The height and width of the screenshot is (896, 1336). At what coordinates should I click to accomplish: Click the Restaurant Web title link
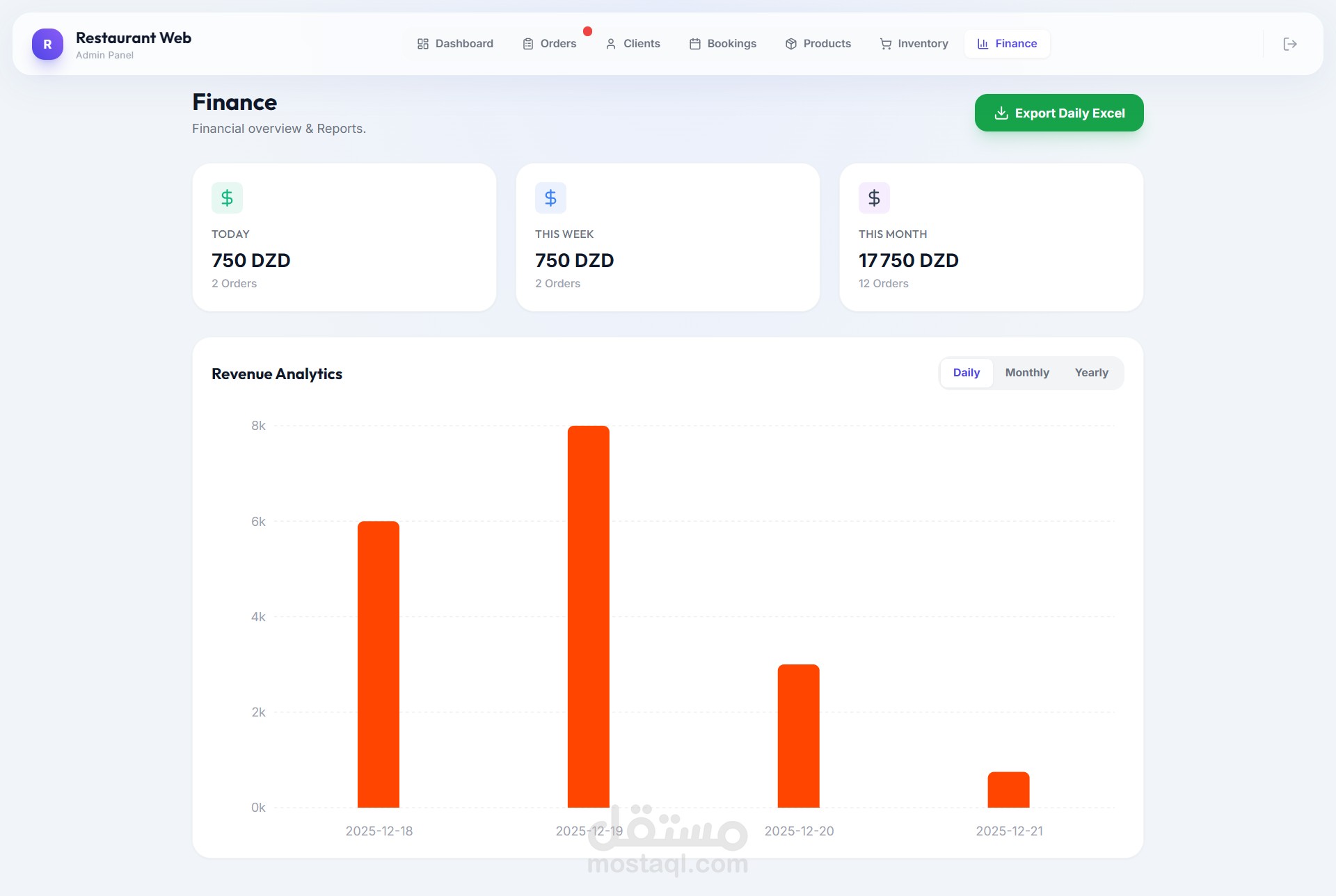pos(134,38)
